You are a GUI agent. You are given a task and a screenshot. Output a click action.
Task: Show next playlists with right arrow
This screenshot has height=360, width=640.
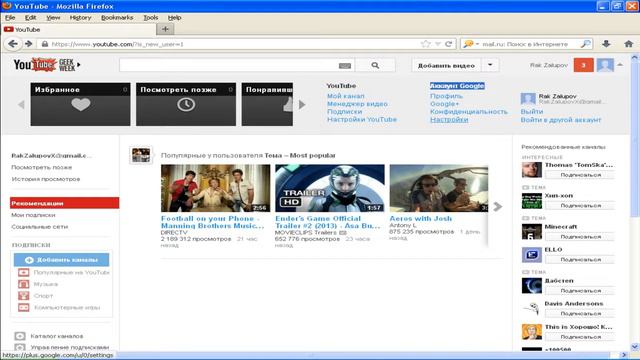302,104
